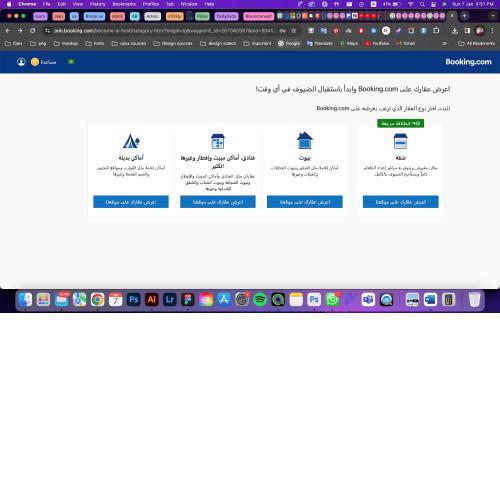Open the YouTube bookmark

(377, 43)
